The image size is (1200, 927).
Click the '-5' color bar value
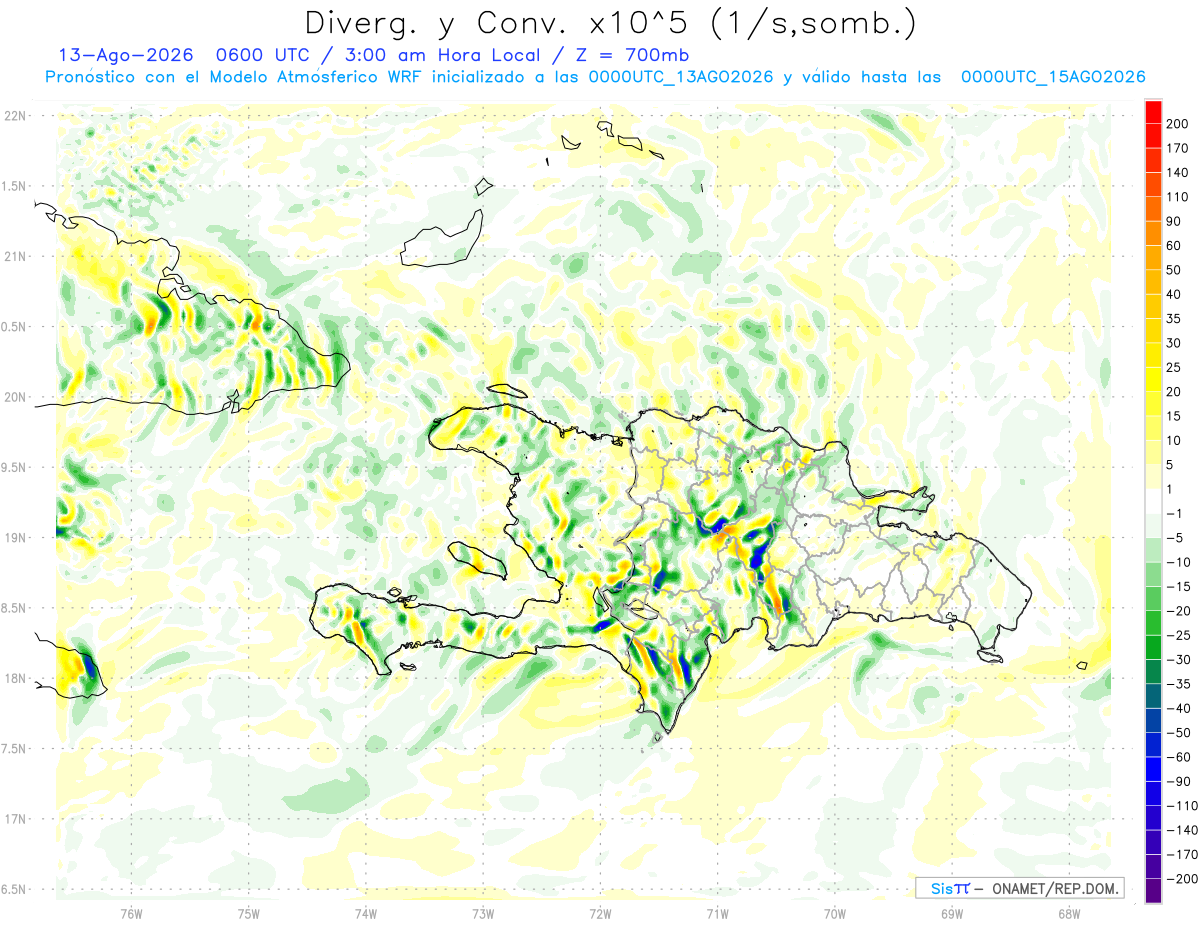point(1174,538)
